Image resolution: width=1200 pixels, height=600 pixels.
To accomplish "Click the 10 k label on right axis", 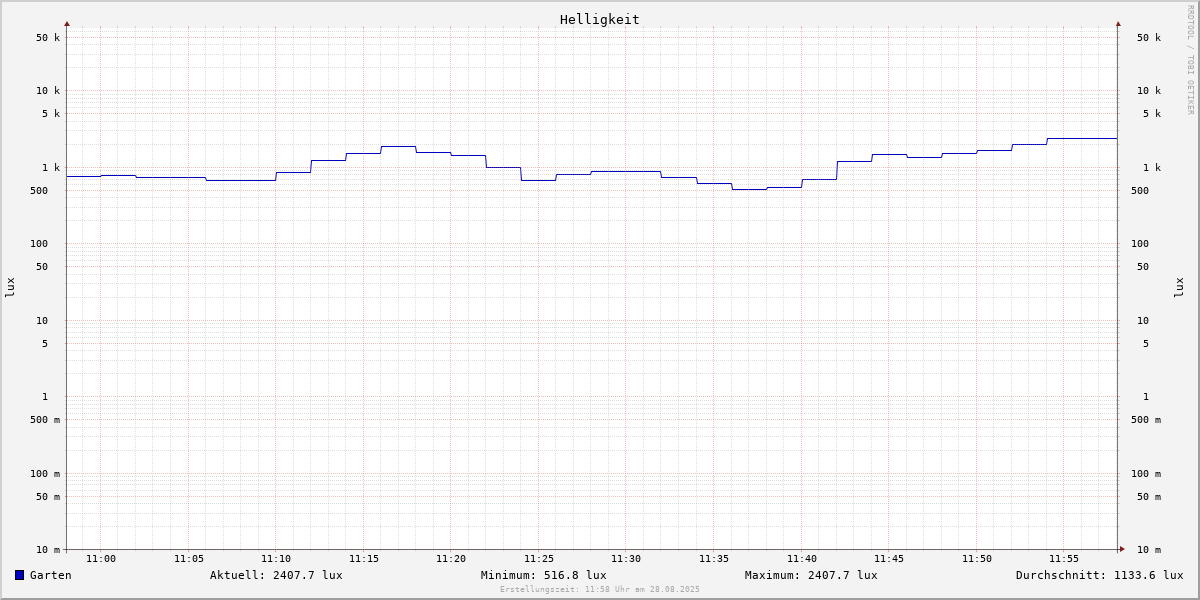I will point(1149,91).
